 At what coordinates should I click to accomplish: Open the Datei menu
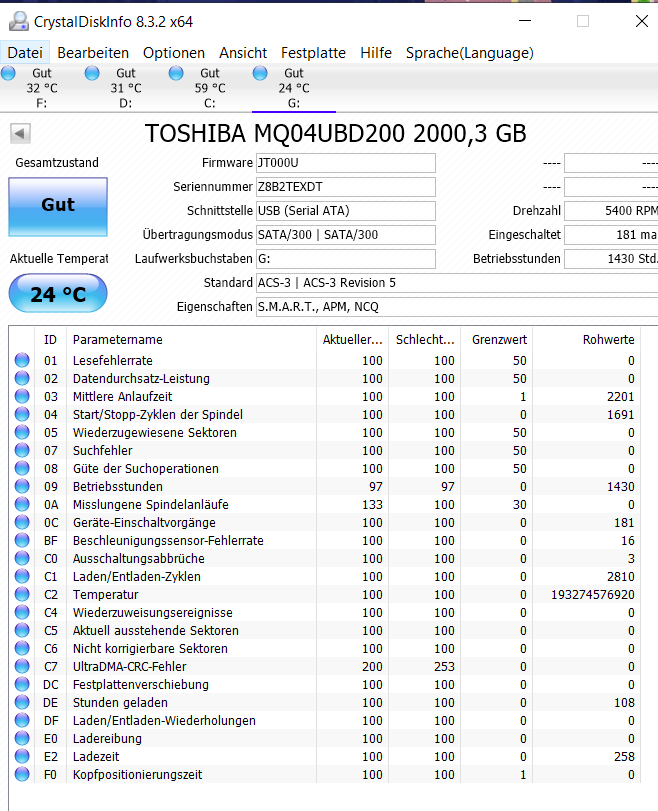point(25,53)
